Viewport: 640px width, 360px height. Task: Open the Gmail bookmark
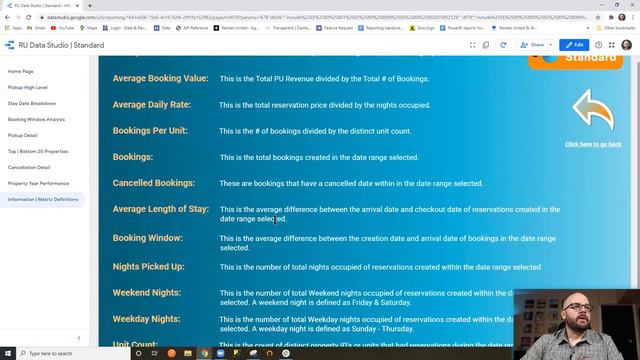[36, 28]
